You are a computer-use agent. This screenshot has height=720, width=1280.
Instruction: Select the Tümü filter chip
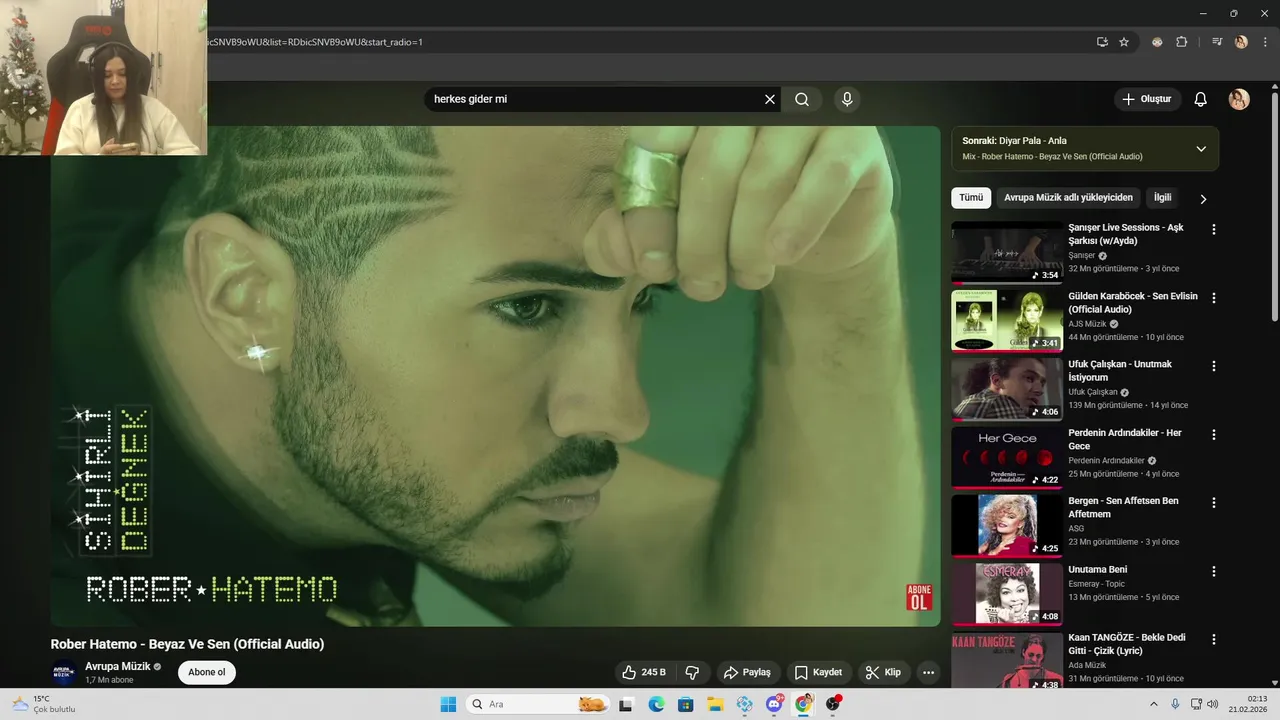coord(971,198)
